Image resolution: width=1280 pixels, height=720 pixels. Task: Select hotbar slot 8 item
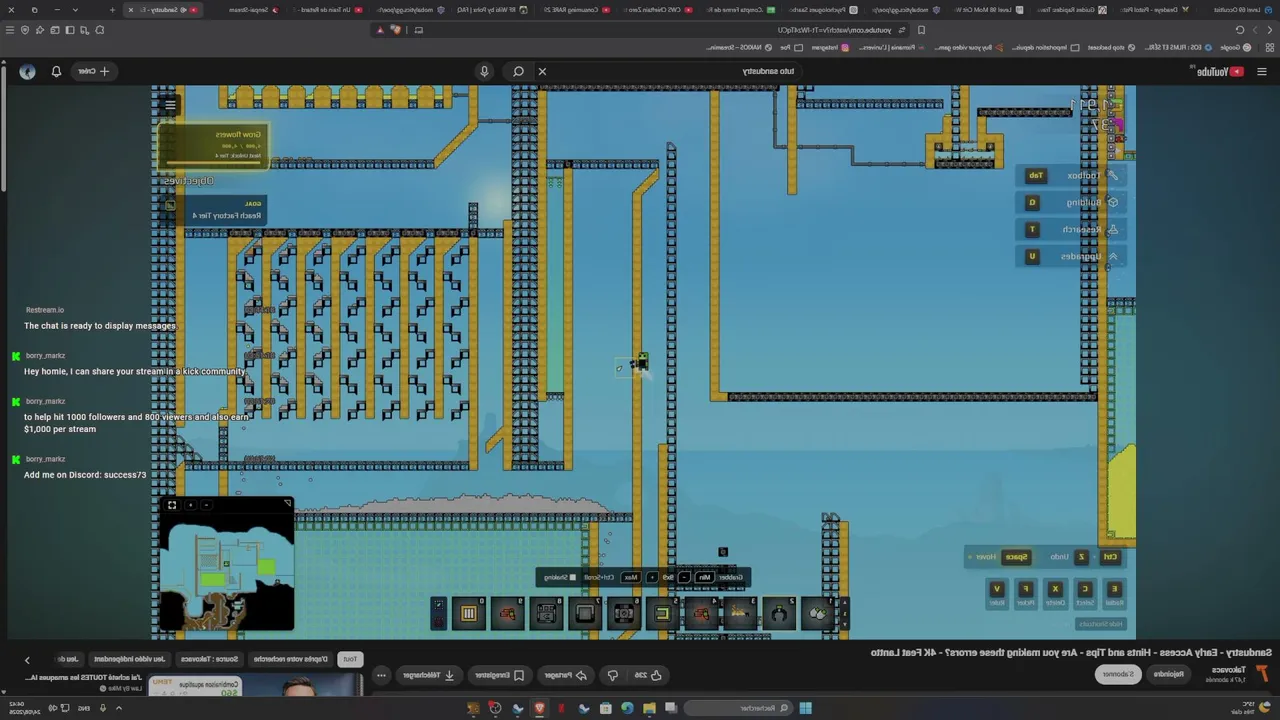tap(546, 613)
